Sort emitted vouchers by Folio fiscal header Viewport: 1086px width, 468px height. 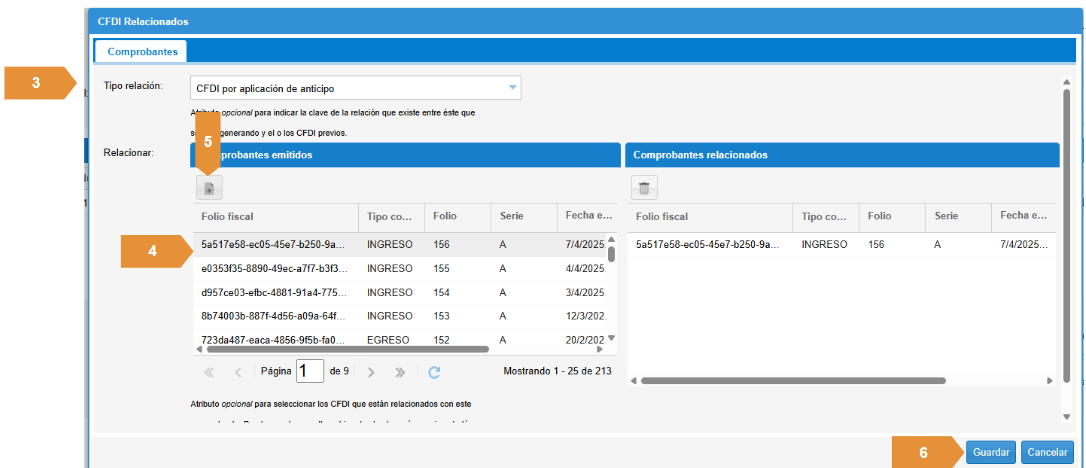click(x=275, y=216)
